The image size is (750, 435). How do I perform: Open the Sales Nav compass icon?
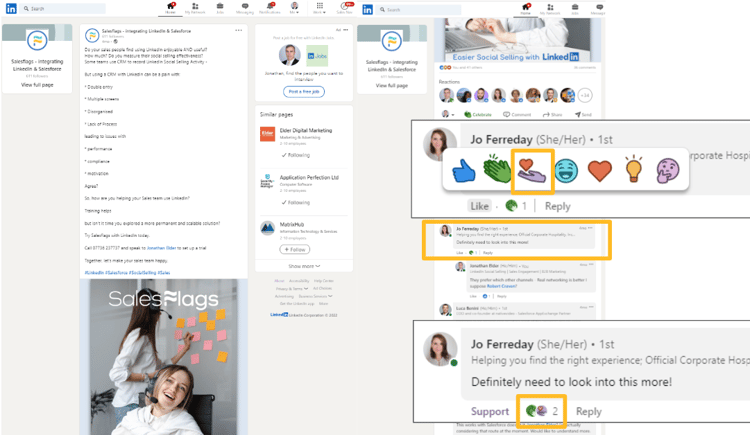[x=344, y=8]
